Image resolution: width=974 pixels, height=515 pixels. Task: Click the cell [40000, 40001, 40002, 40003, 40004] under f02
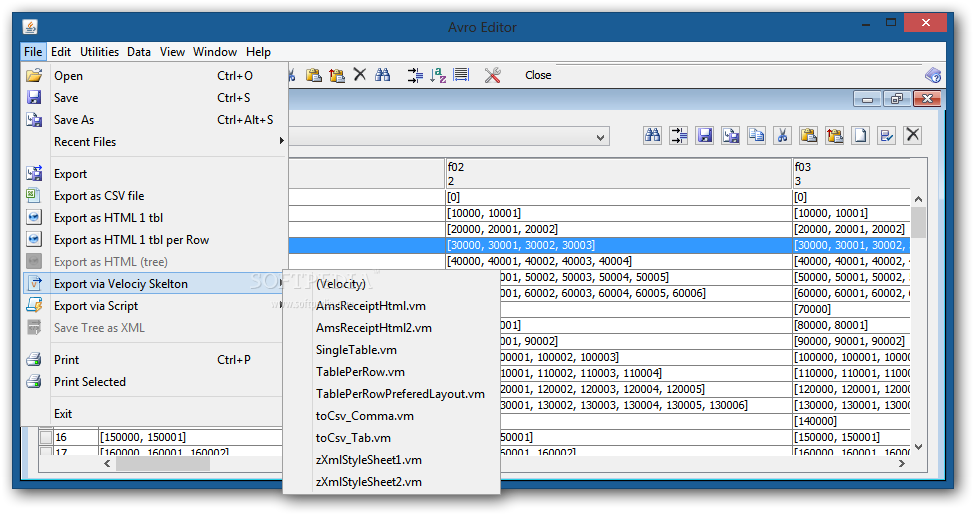(619, 261)
